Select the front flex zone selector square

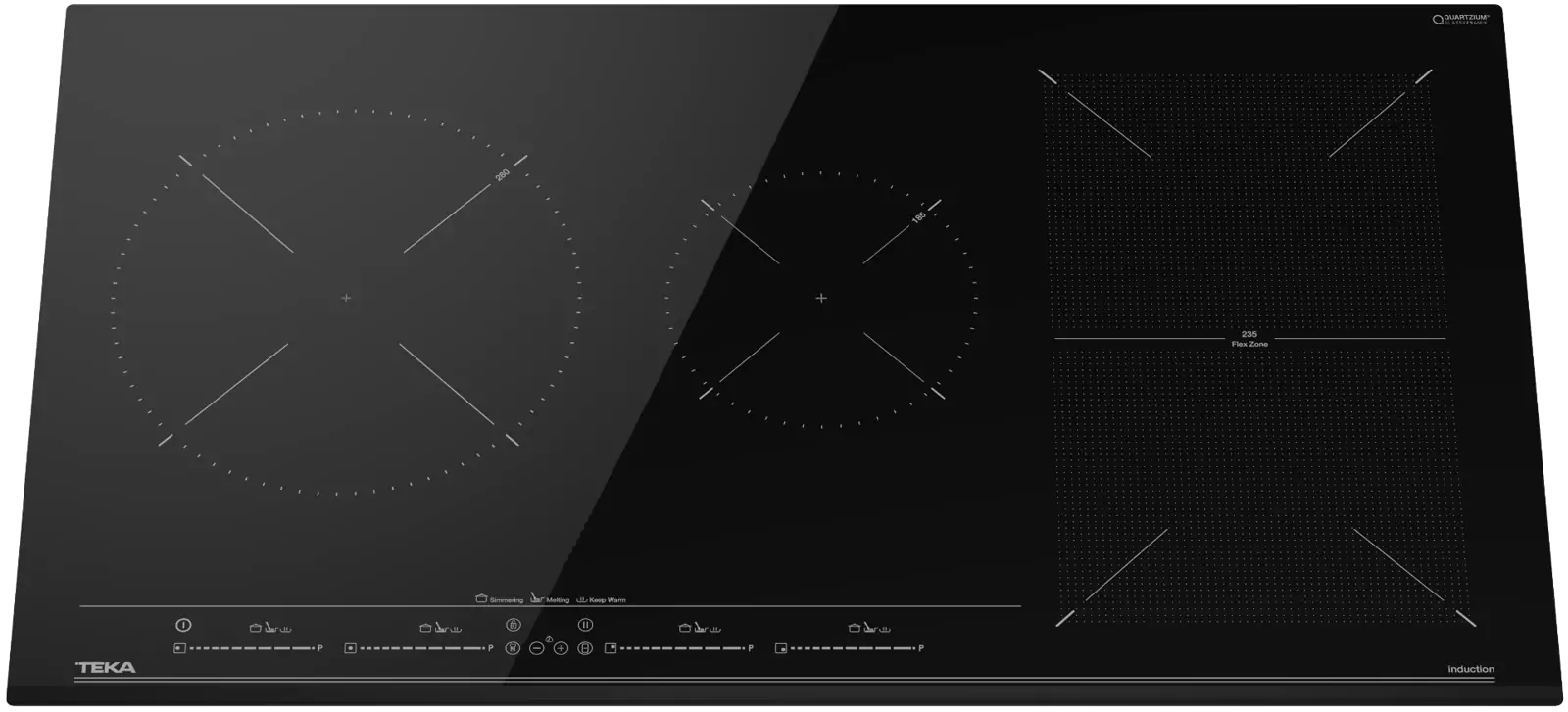click(781, 648)
